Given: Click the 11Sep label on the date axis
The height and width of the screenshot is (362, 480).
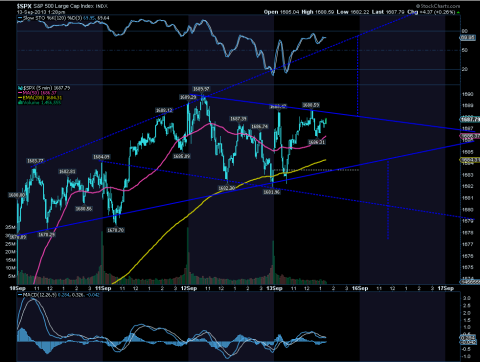Looking at the screenshot, I should coord(103,288).
